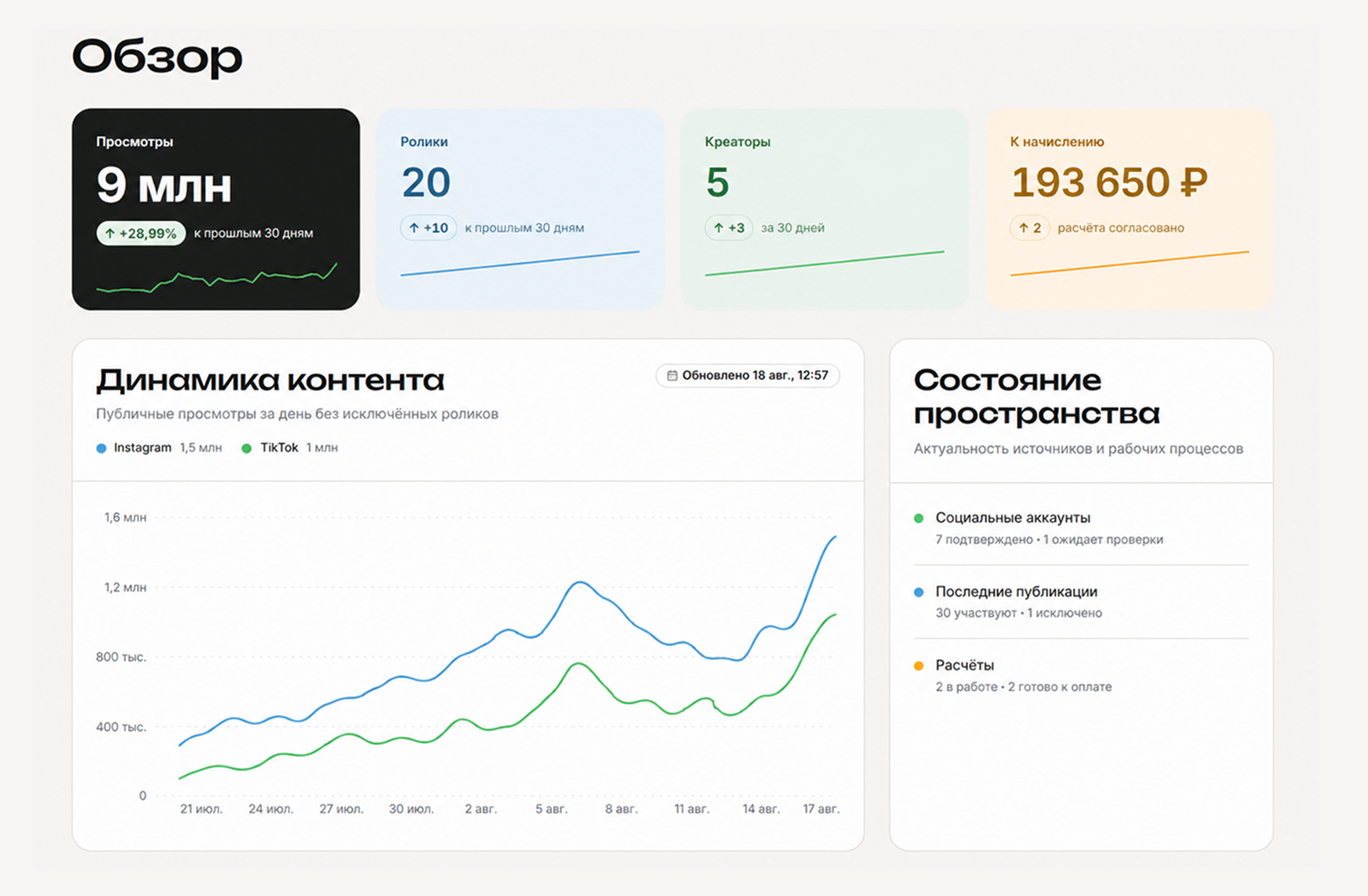This screenshot has height=896, width=1368.
Task: Open the Ролики 20 card
Action: (520, 209)
